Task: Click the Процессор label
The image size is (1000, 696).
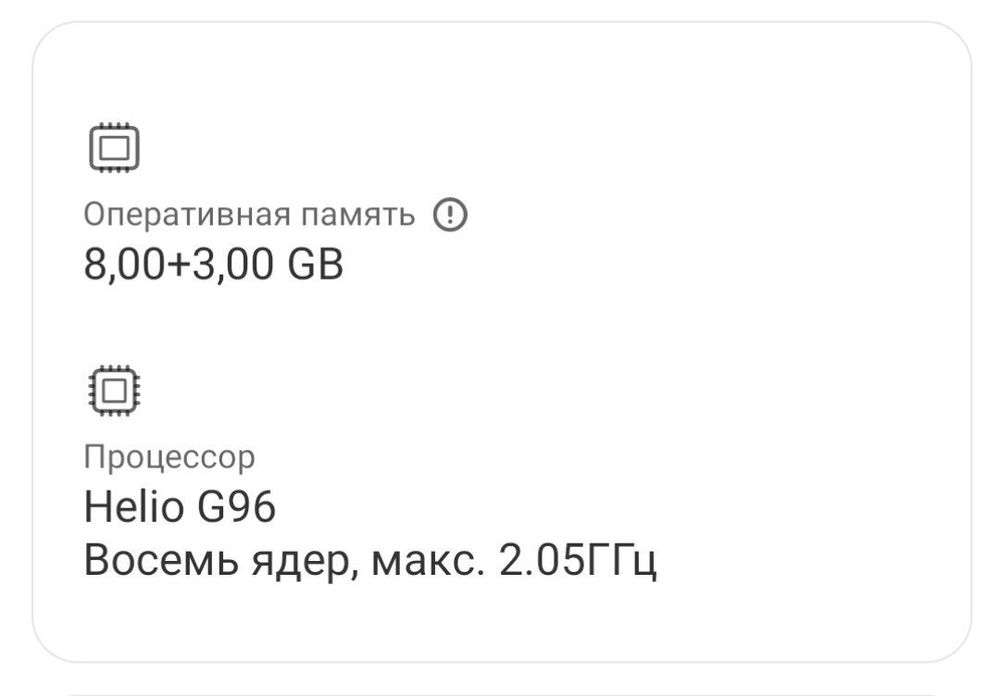Action: click(169, 457)
